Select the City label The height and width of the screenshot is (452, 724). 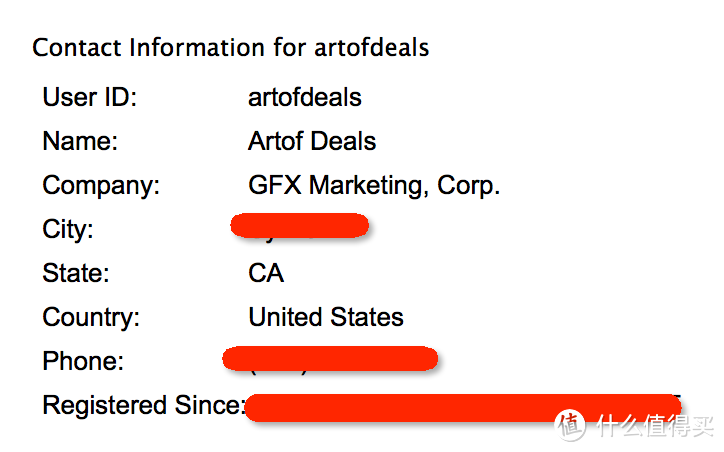point(68,229)
